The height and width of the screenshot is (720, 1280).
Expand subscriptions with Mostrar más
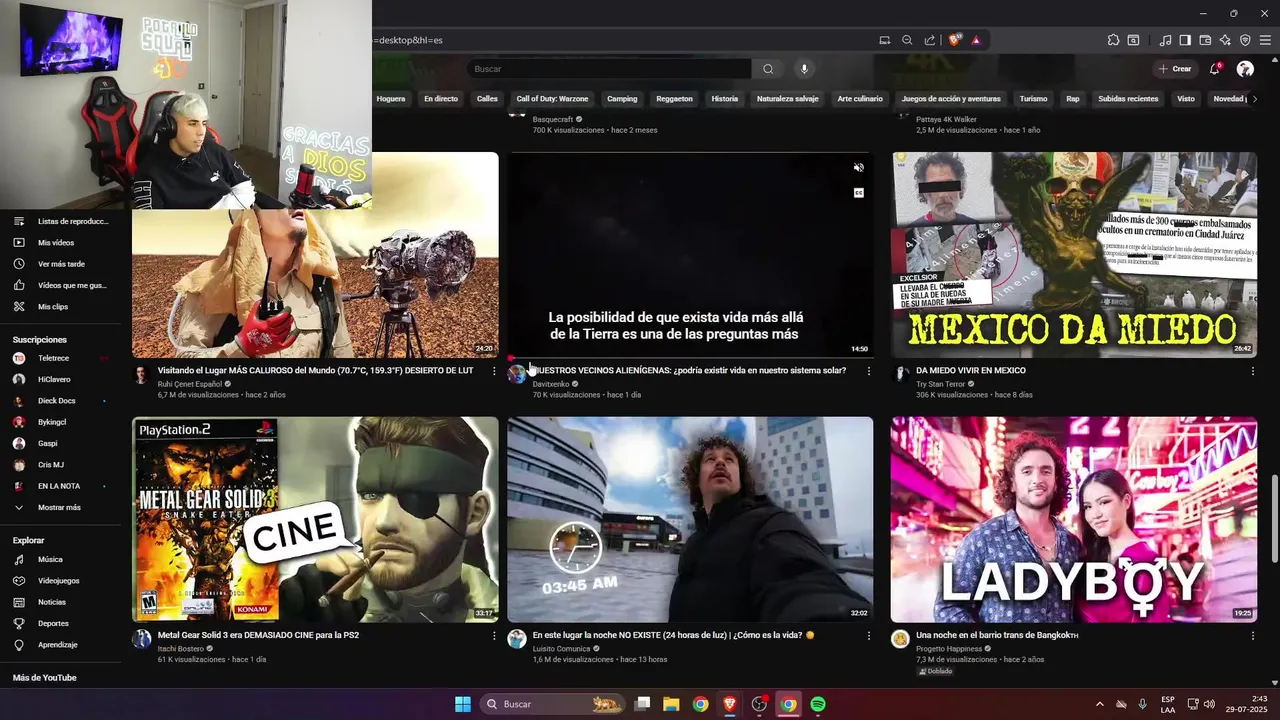(x=60, y=507)
